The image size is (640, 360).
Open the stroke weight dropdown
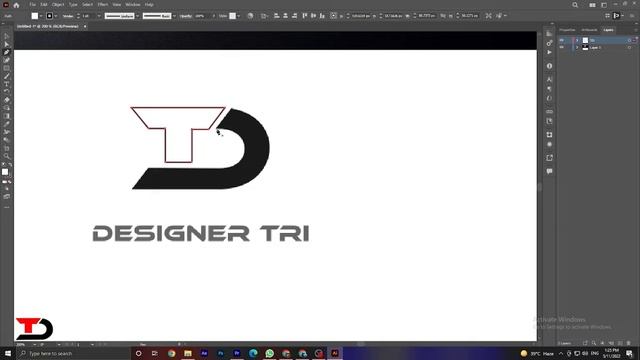[99, 16]
